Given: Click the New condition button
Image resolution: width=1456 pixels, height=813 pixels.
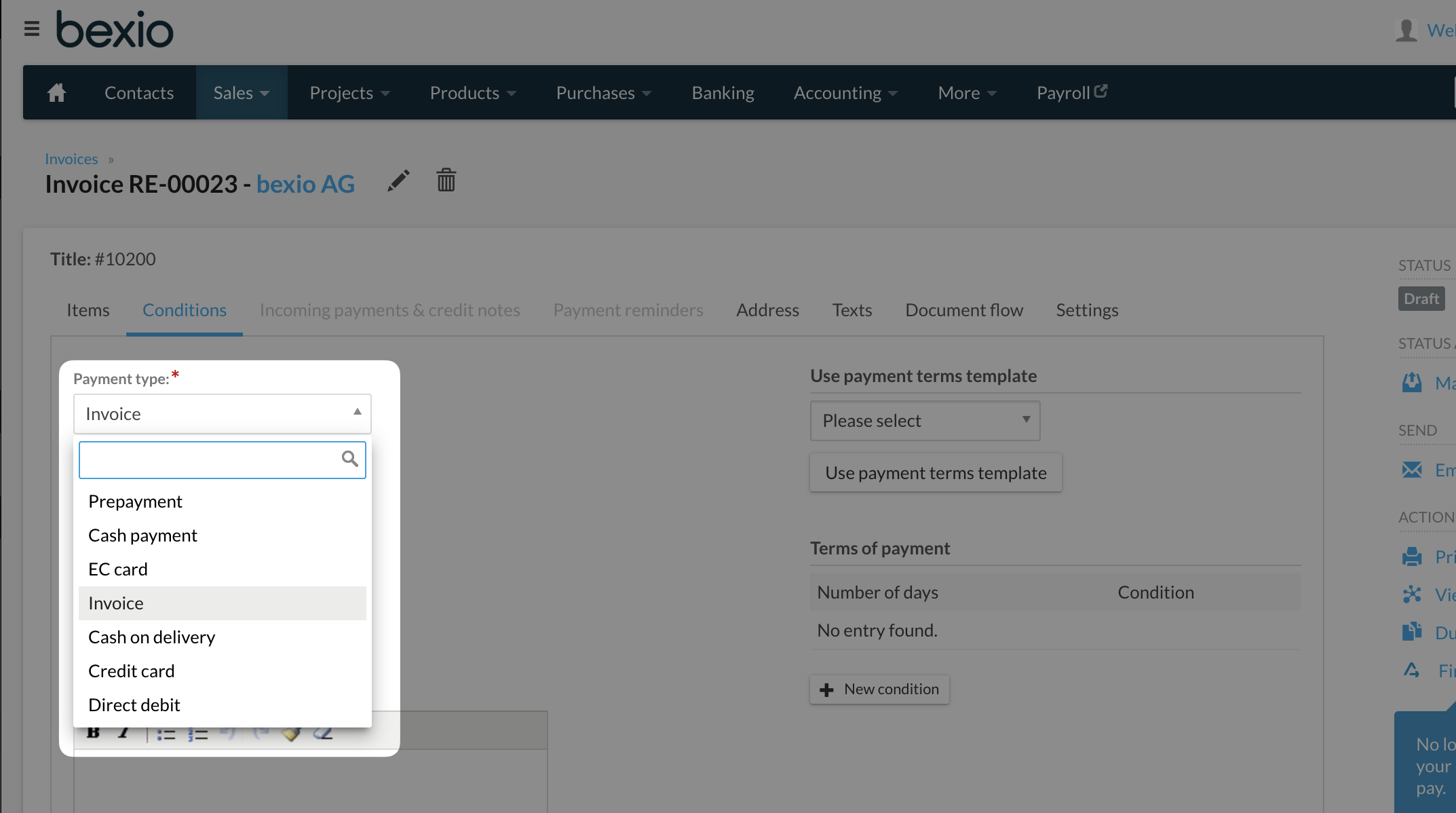Looking at the screenshot, I should 879,689.
